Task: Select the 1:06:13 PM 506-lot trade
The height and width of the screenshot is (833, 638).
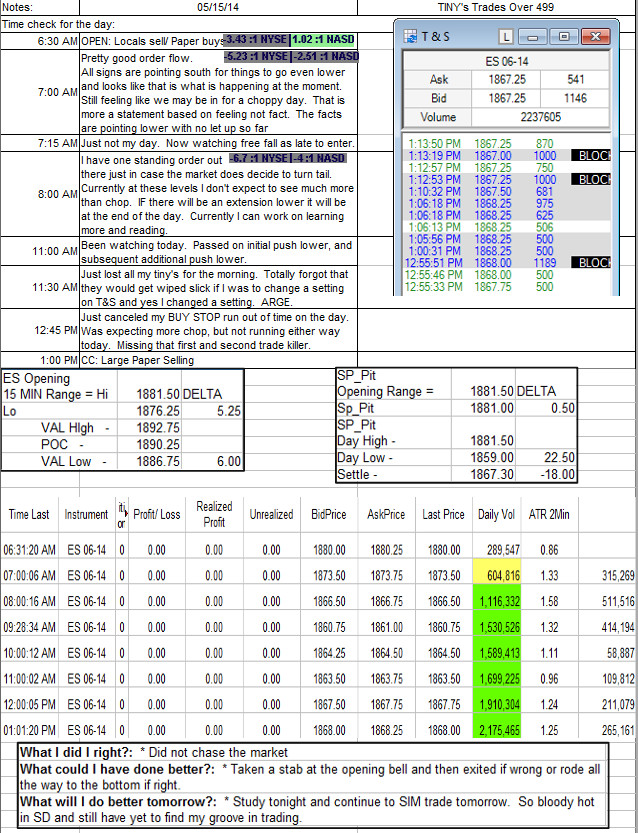Action: point(507,227)
